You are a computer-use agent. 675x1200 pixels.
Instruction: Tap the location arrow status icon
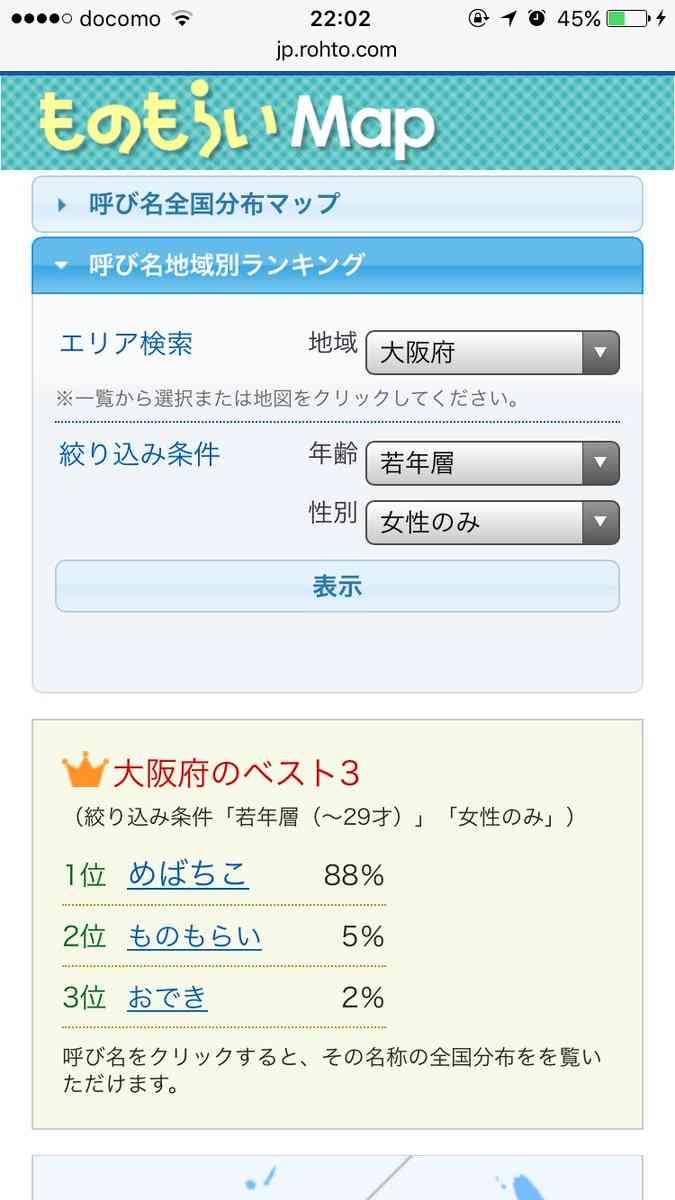click(509, 19)
